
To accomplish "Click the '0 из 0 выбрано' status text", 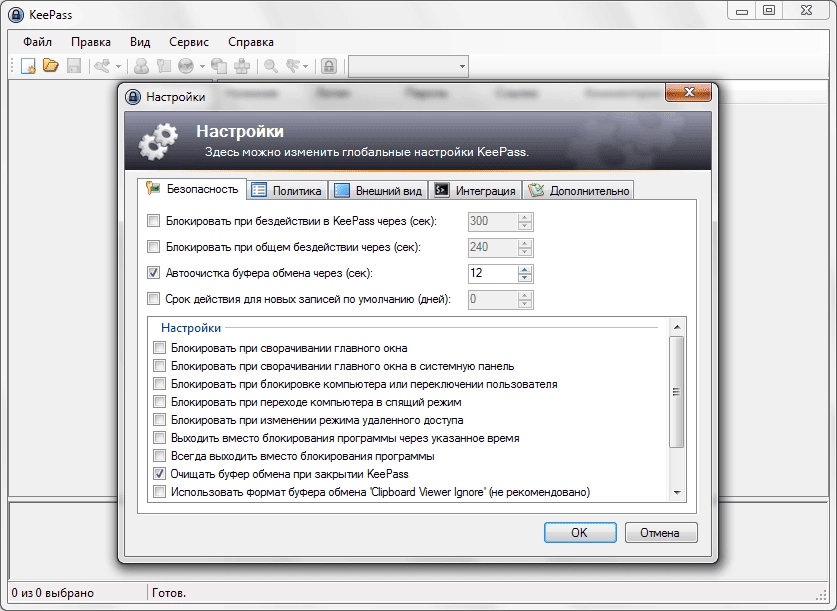I will pos(53,593).
